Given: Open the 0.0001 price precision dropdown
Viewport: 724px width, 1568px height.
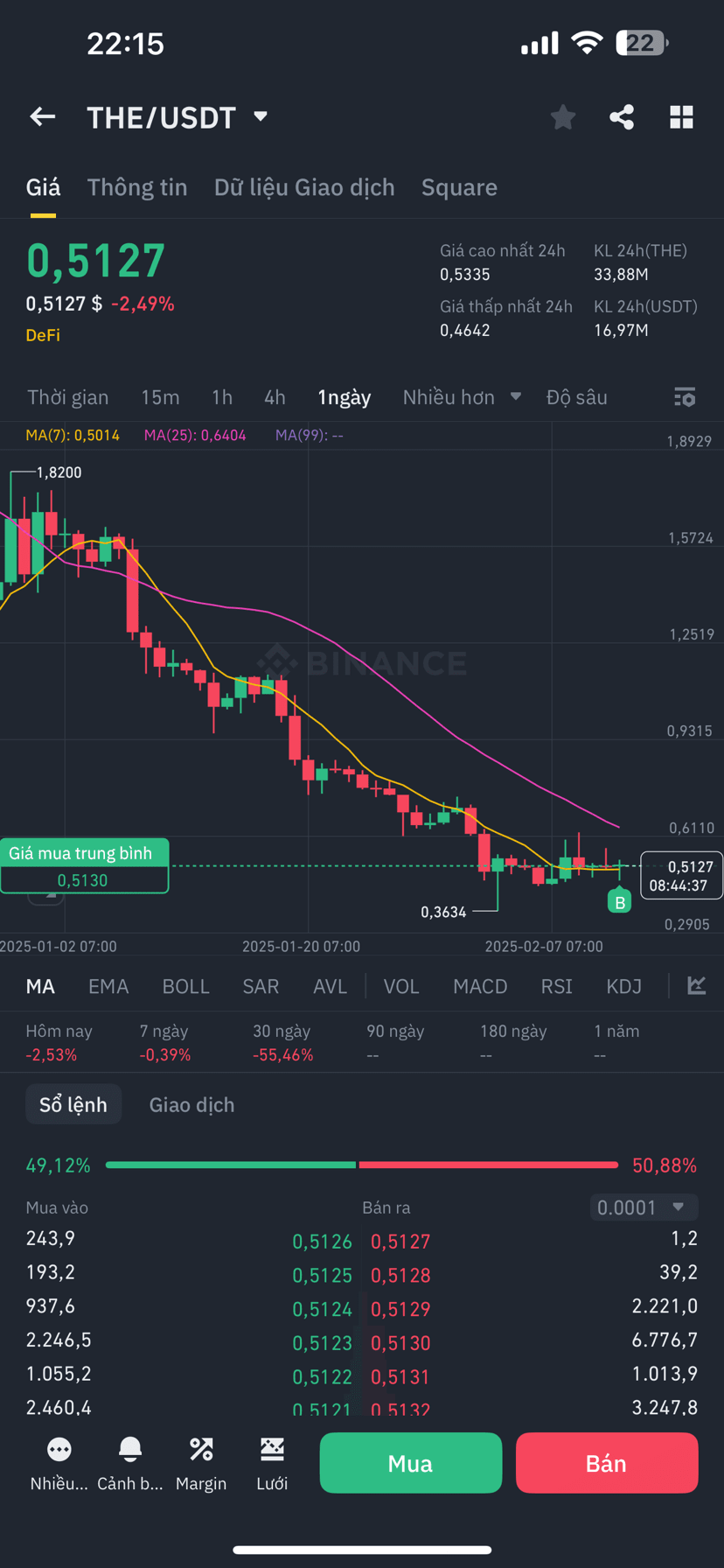Looking at the screenshot, I should 644,1207.
